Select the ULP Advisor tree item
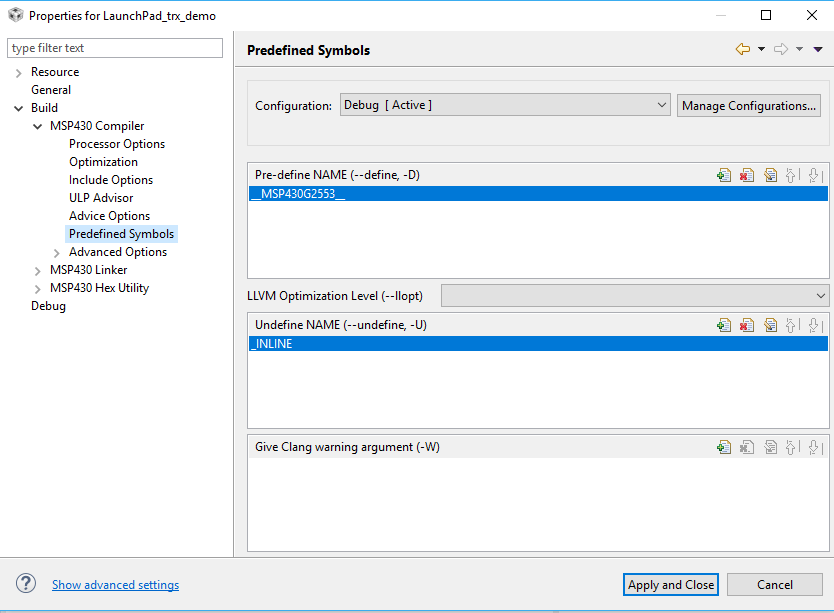Image resolution: width=834 pixels, height=613 pixels. point(101,198)
